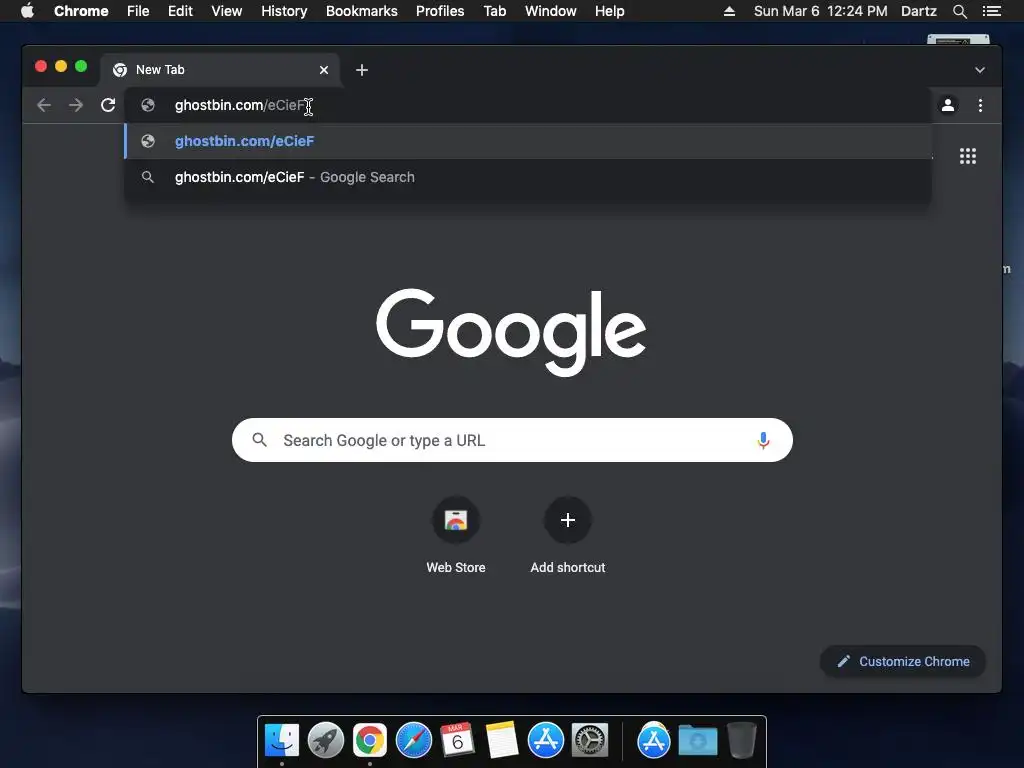
Task: Go back using the back arrow
Action: pos(44,105)
